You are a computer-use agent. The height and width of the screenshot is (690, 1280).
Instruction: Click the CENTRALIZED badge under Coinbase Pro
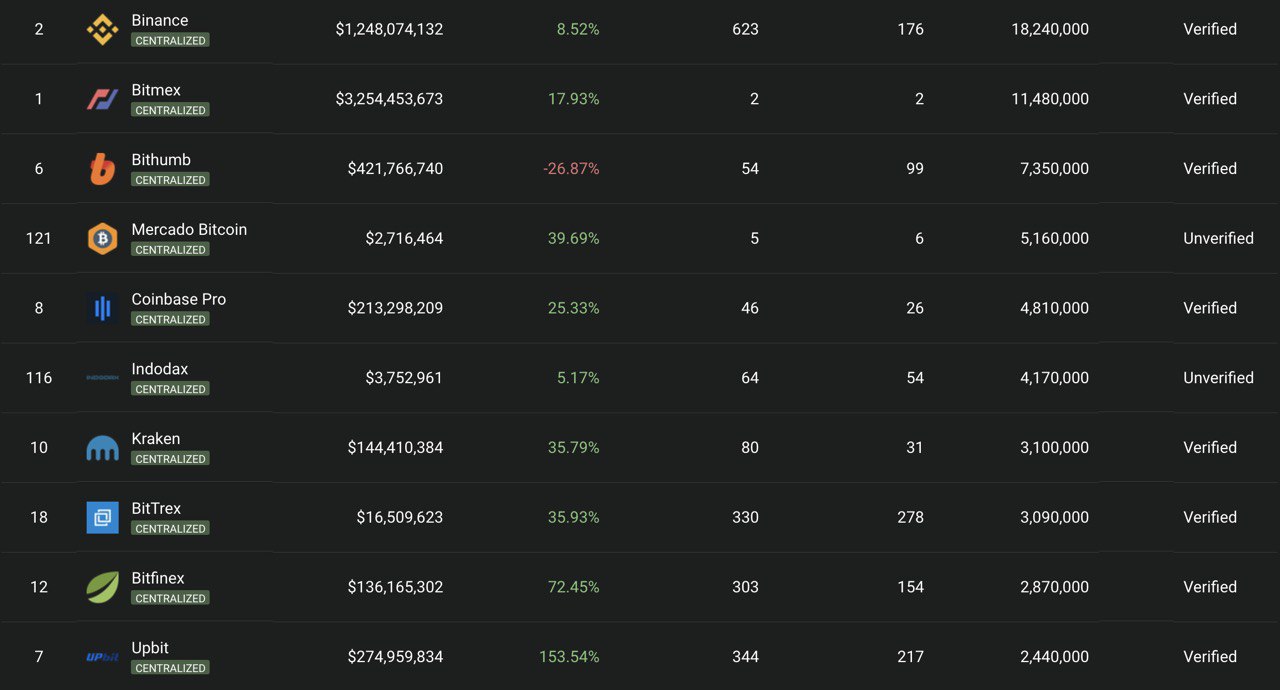point(170,319)
